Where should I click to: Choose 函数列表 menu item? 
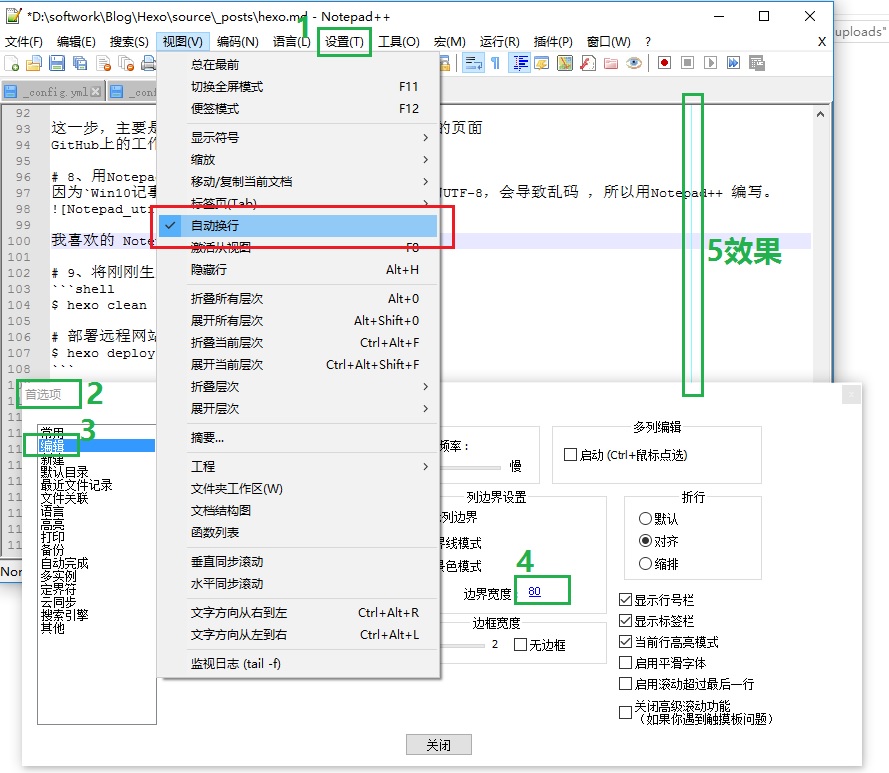pyautogui.click(x=298, y=533)
